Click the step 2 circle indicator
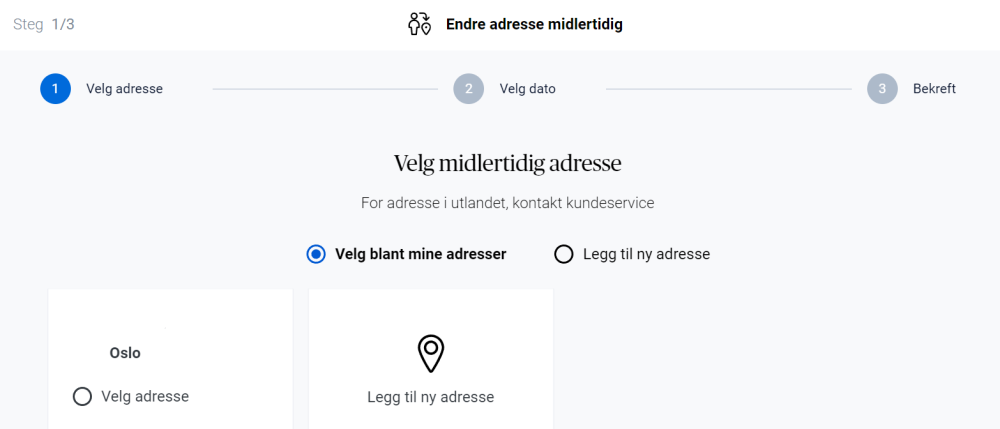Screen dimensions: 1000x429 [468, 89]
